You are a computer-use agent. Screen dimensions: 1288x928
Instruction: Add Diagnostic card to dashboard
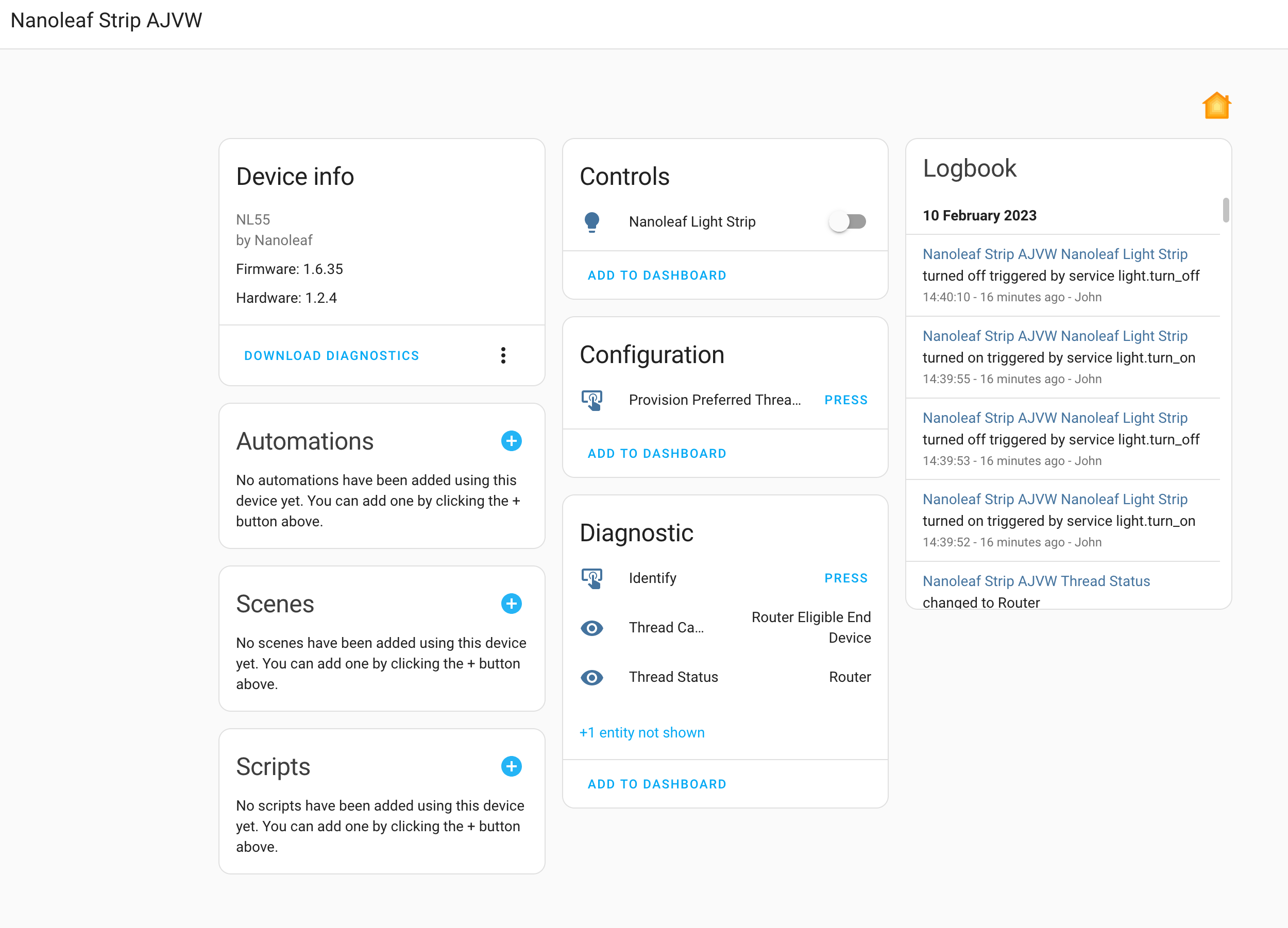[x=656, y=784]
